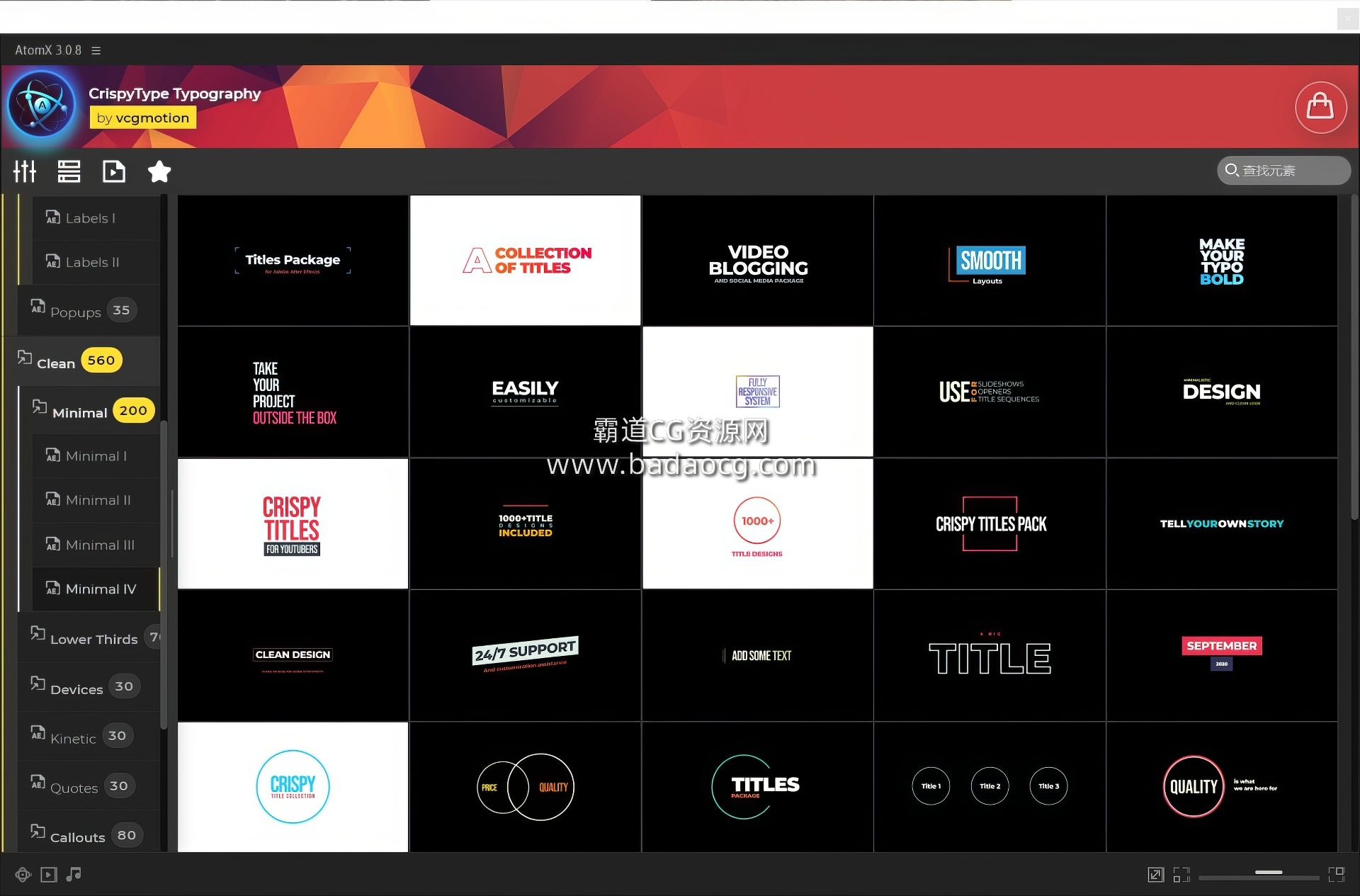This screenshot has width=1360, height=896.
Task: Click the AtomX atom logo
Action: 42,105
